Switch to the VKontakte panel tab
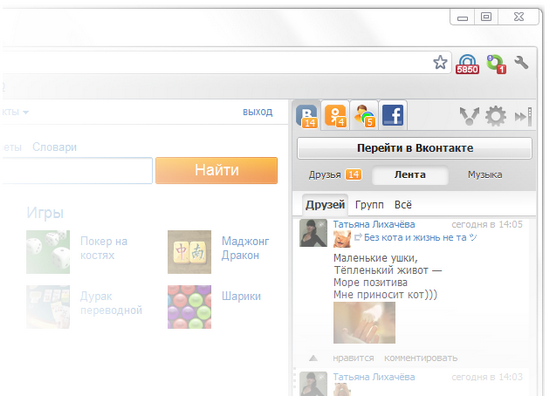Screen dimensions: 550x396 307,116
